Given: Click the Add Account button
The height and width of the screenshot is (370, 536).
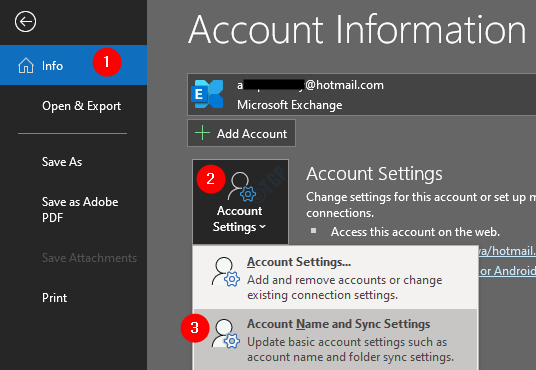Looking at the screenshot, I should click(241, 133).
